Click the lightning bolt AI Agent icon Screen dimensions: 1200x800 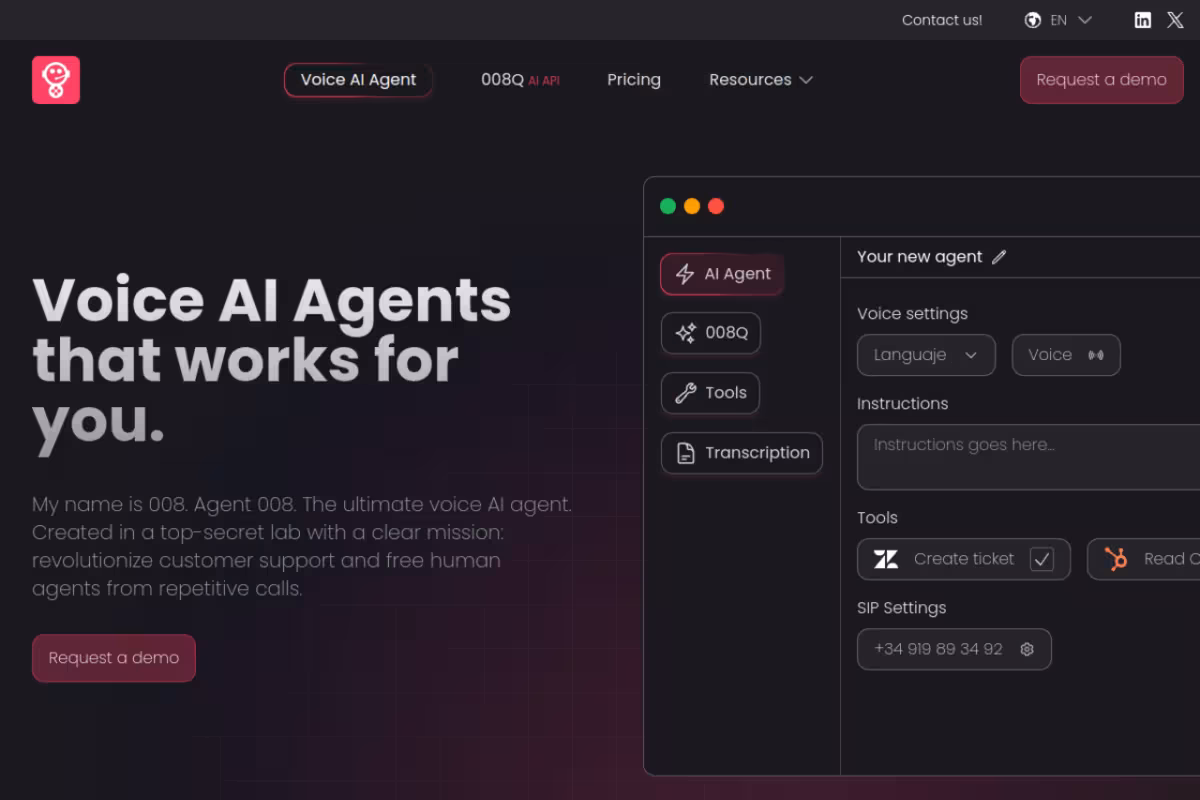(x=685, y=274)
